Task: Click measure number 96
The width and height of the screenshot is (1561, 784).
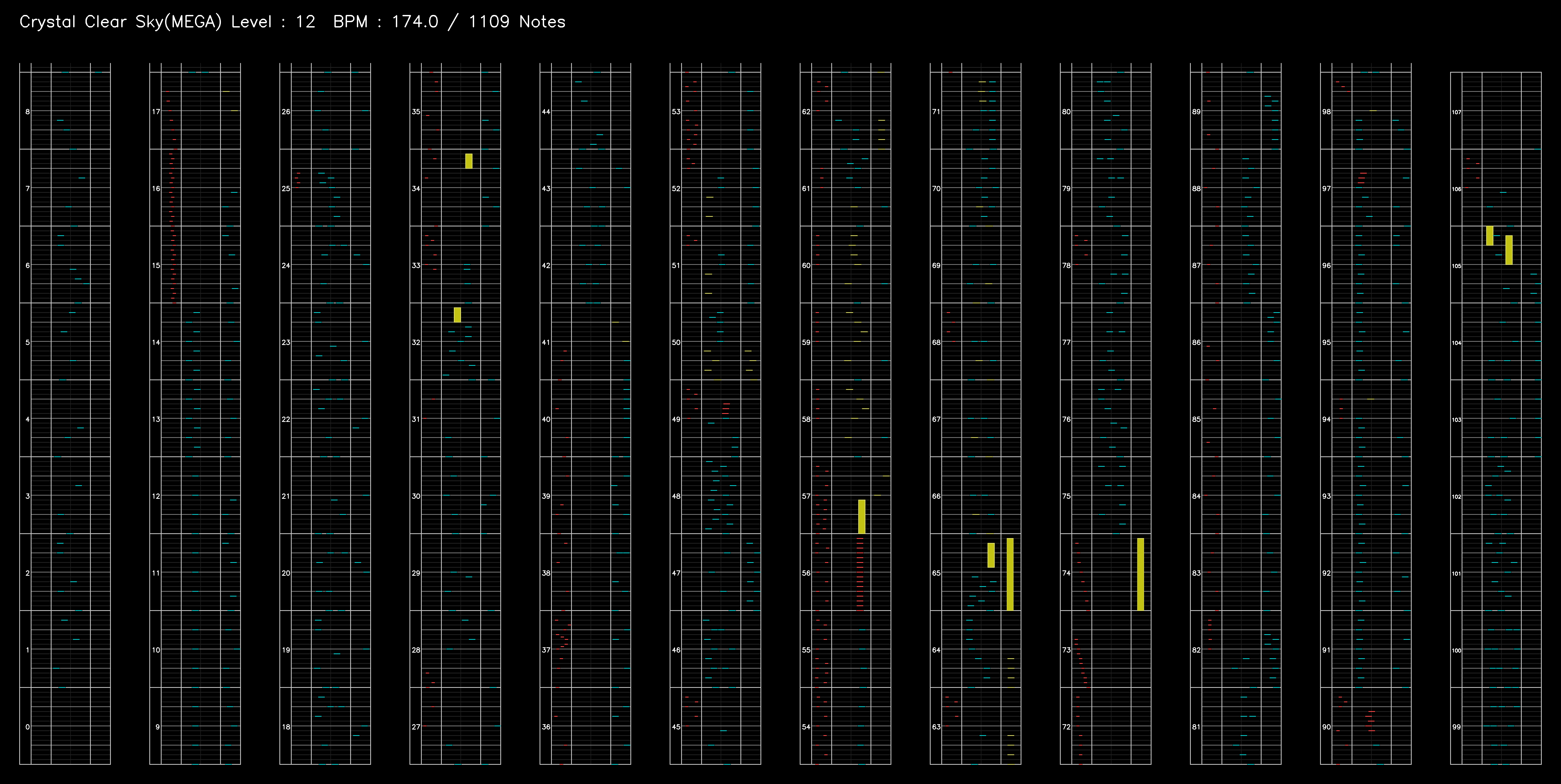Action: coord(1326,265)
